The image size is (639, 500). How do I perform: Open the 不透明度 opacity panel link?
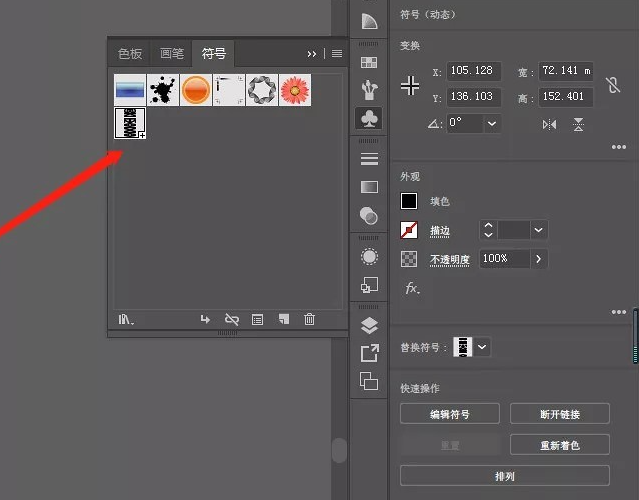(450, 260)
